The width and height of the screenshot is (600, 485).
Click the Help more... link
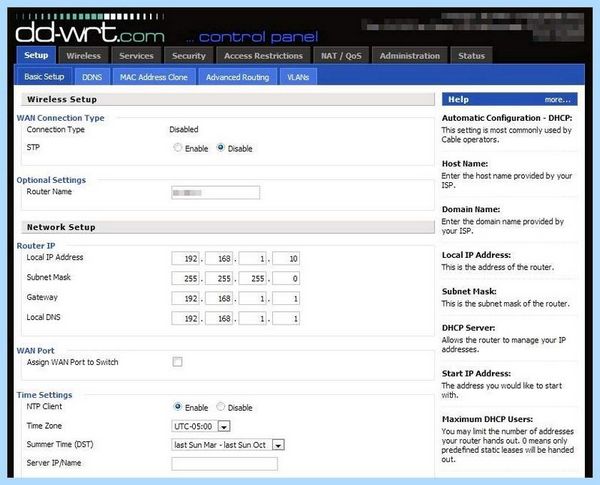[x=557, y=100]
